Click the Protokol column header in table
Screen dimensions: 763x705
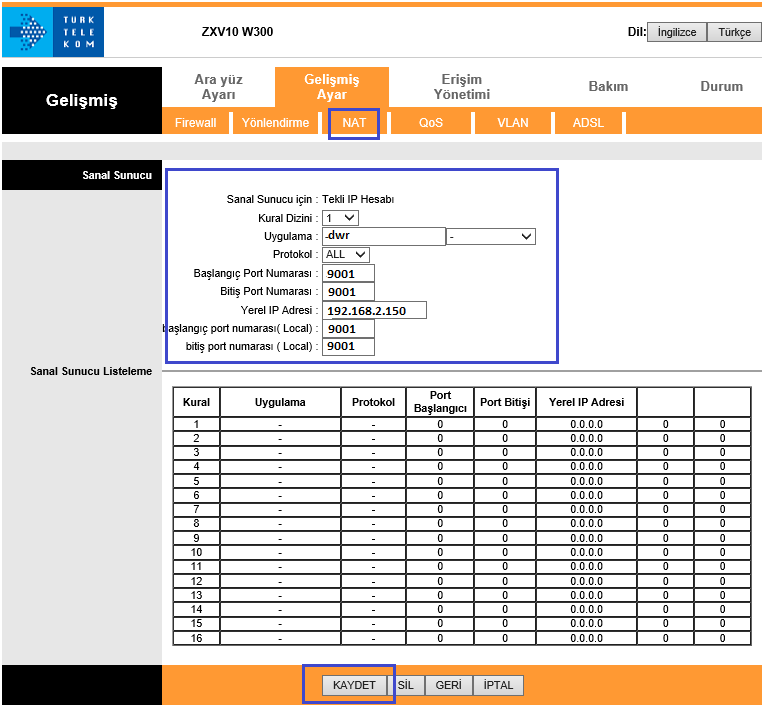click(x=373, y=402)
